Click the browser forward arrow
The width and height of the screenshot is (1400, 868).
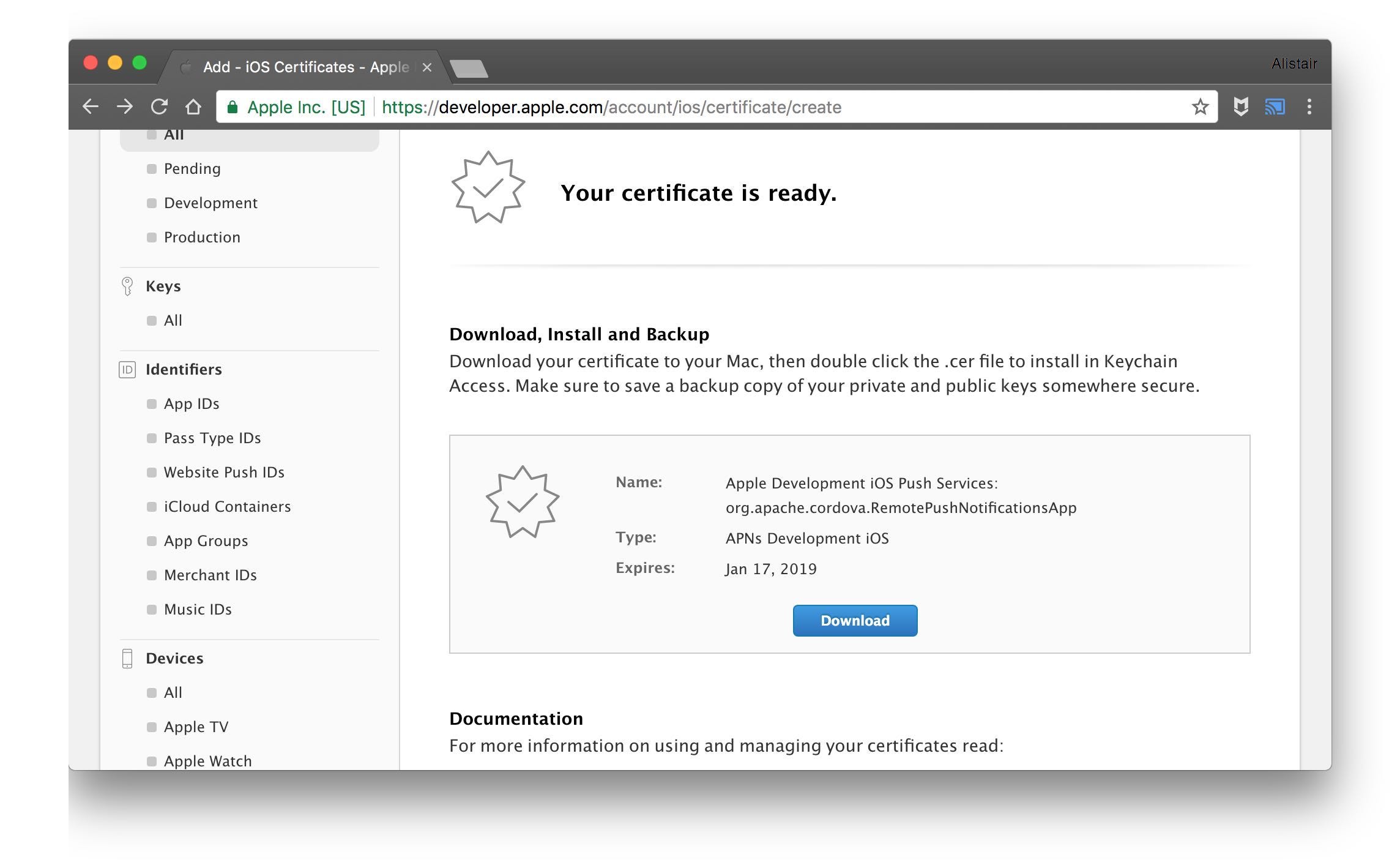[125, 107]
